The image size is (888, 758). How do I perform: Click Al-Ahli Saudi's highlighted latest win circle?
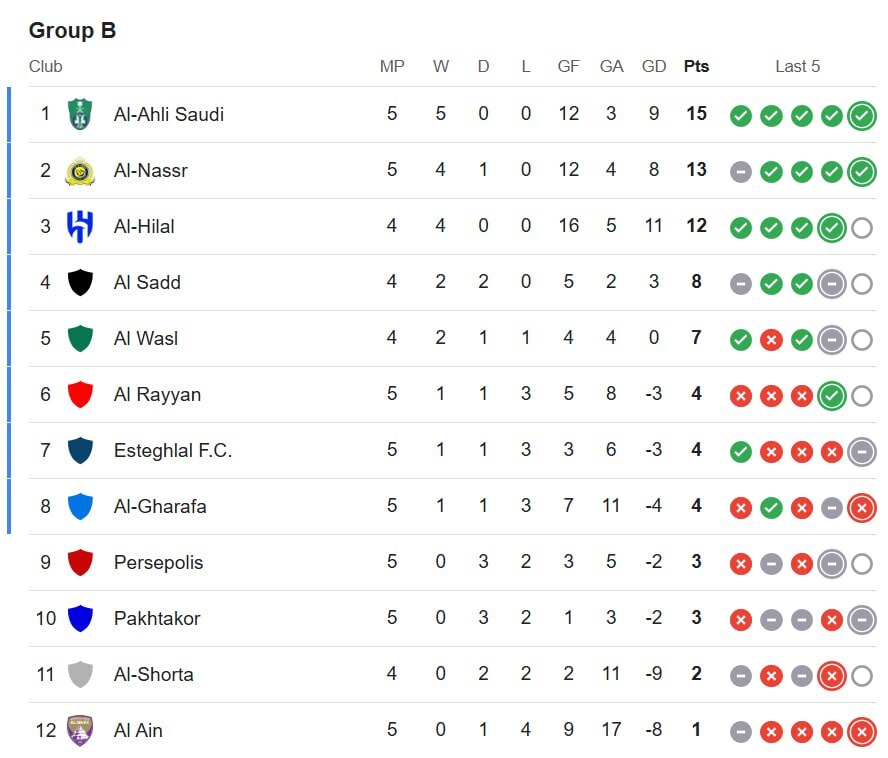tap(862, 116)
